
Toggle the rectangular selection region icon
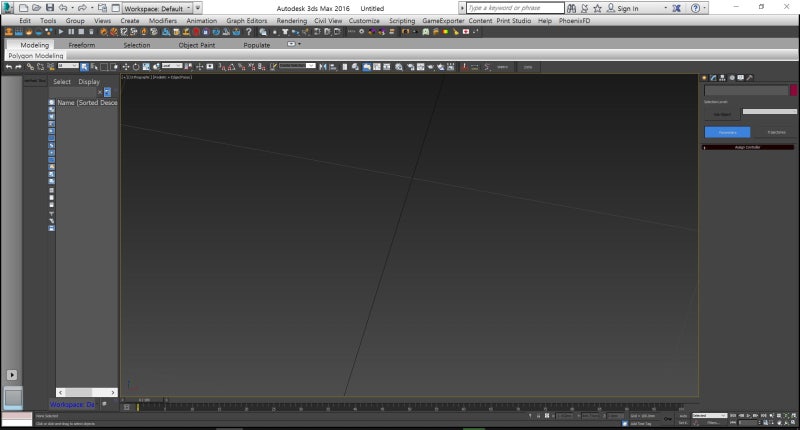pos(104,67)
